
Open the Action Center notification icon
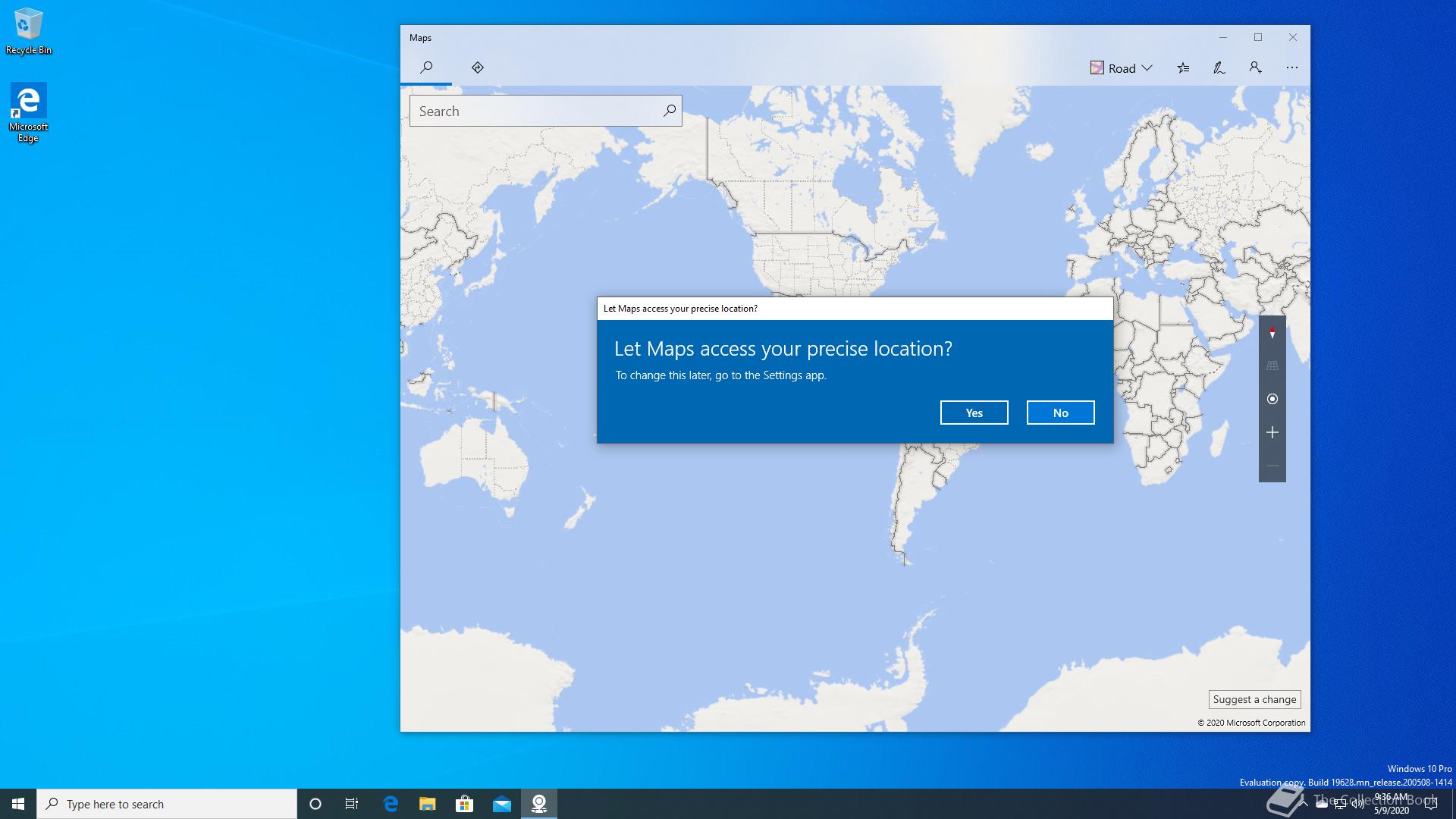[x=1431, y=804]
